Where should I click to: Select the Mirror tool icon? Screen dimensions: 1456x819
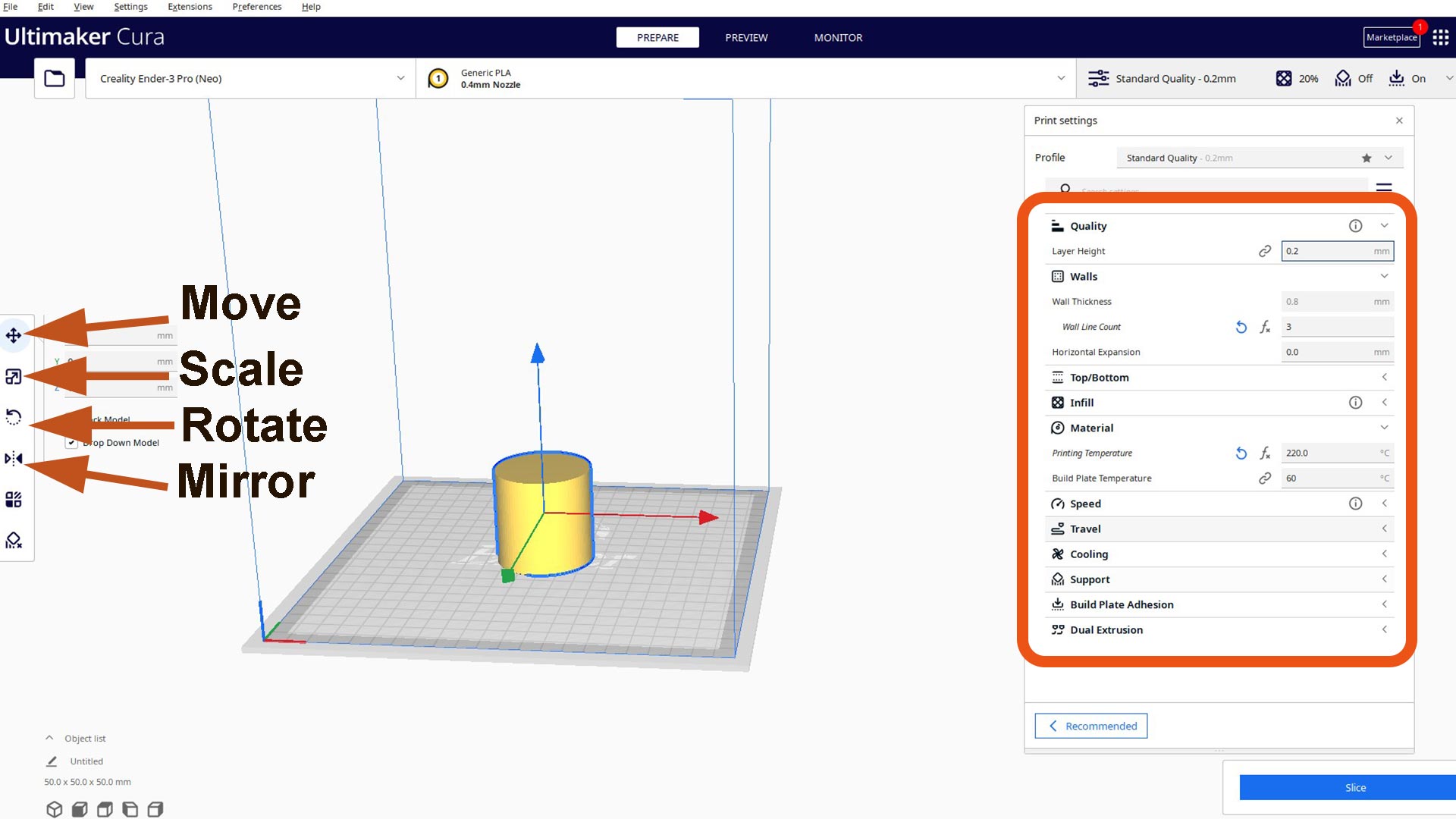[14, 458]
